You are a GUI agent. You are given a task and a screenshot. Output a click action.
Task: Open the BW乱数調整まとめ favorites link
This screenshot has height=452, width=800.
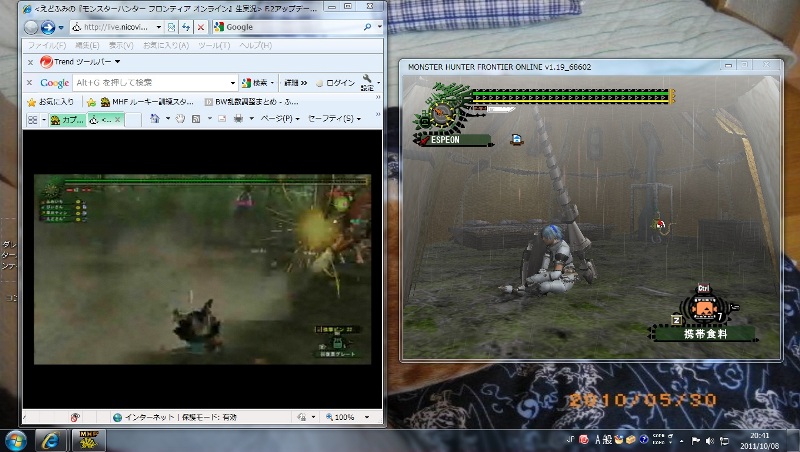point(252,102)
